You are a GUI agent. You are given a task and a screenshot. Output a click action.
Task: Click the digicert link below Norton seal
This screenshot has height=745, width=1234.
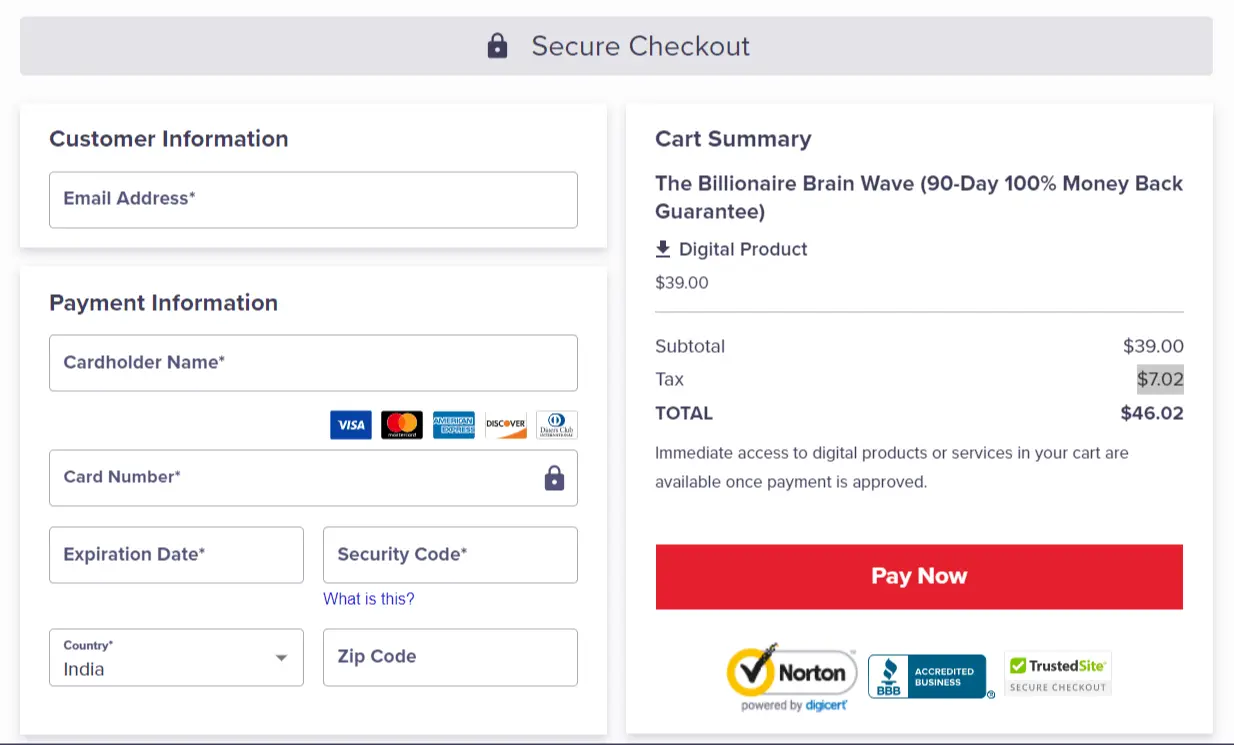pos(826,705)
